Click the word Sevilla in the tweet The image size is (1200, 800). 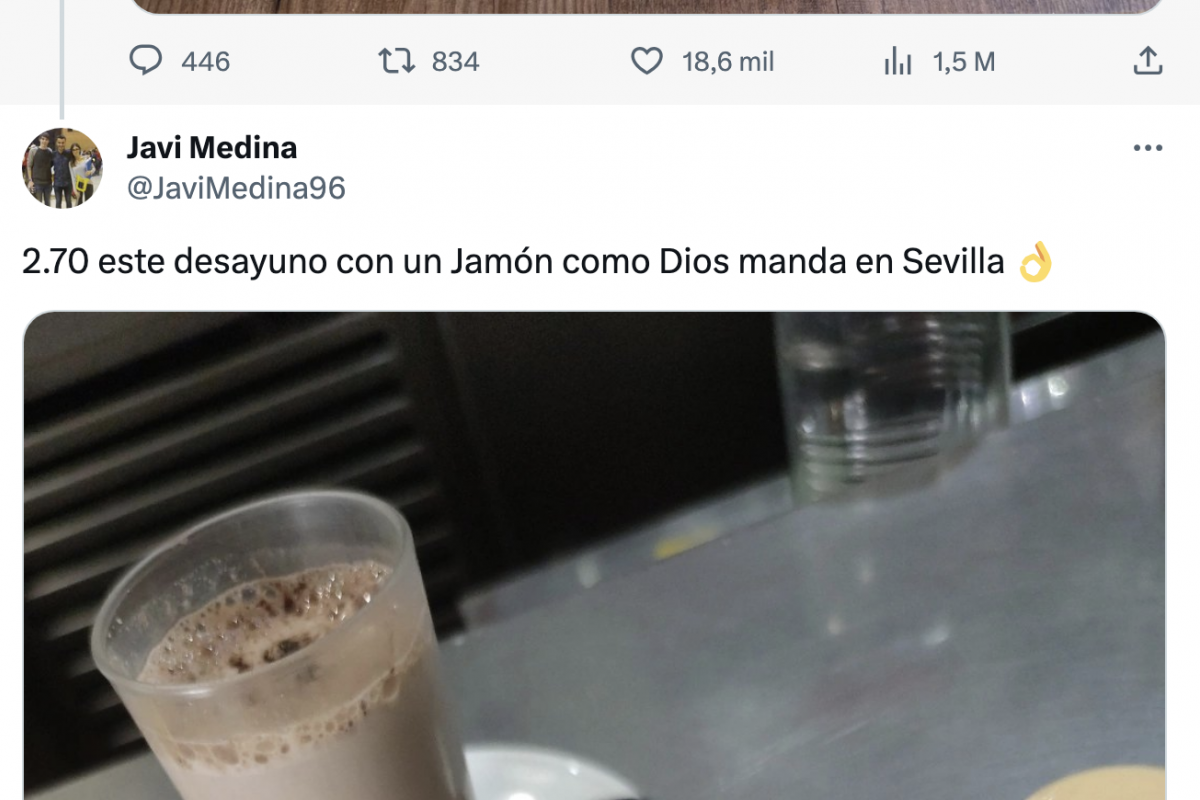(x=953, y=262)
